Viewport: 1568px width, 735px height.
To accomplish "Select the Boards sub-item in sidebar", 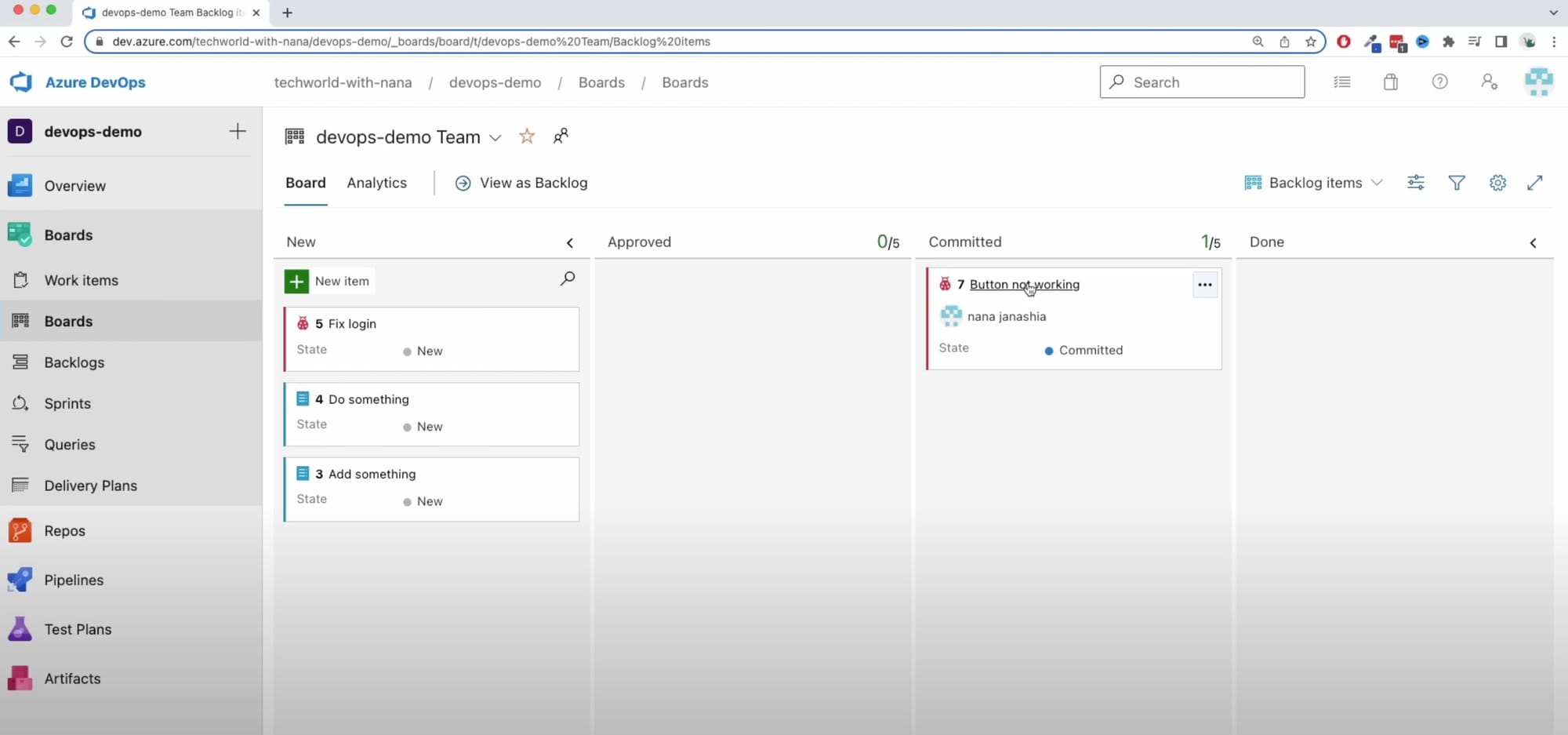I will (x=131, y=322).
